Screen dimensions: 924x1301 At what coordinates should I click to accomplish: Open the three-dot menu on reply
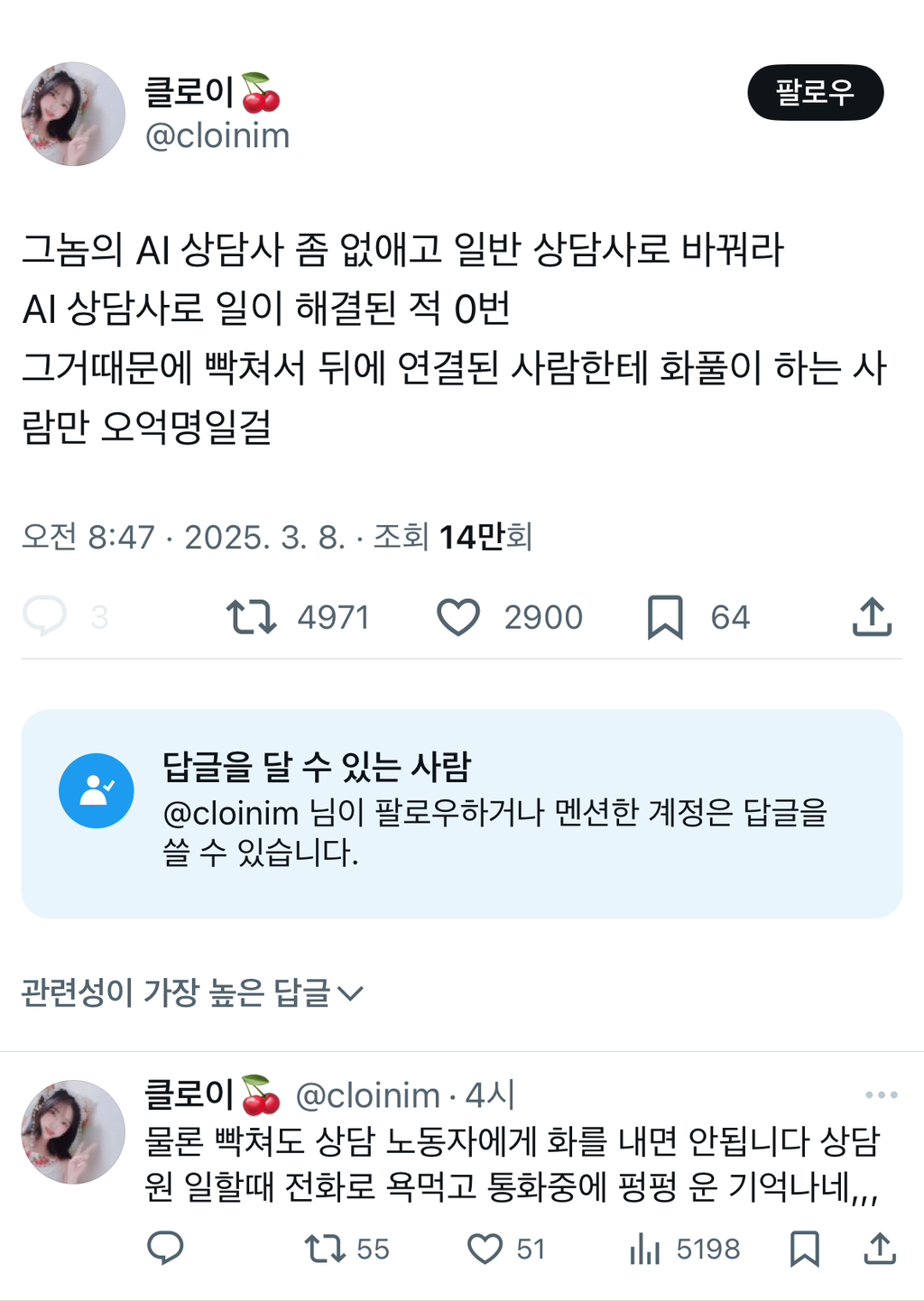click(x=881, y=1095)
